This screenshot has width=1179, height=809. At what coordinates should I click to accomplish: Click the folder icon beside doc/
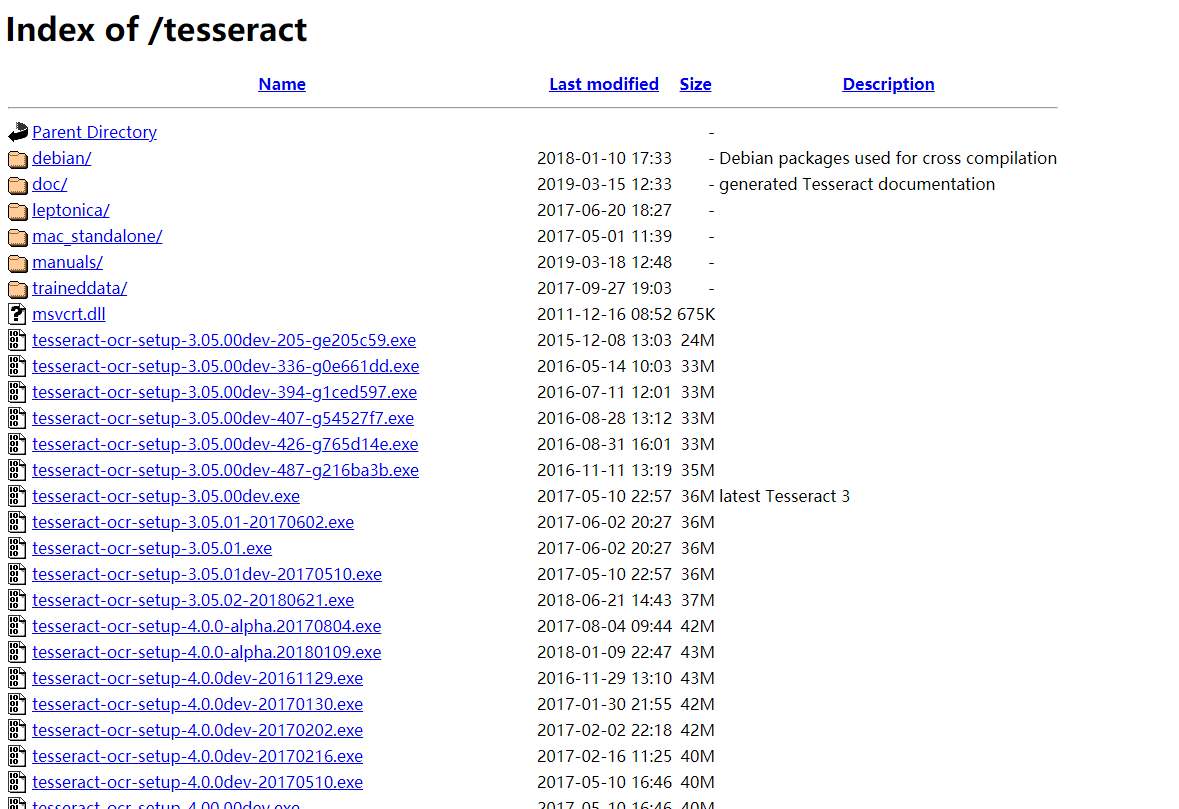(x=18, y=185)
